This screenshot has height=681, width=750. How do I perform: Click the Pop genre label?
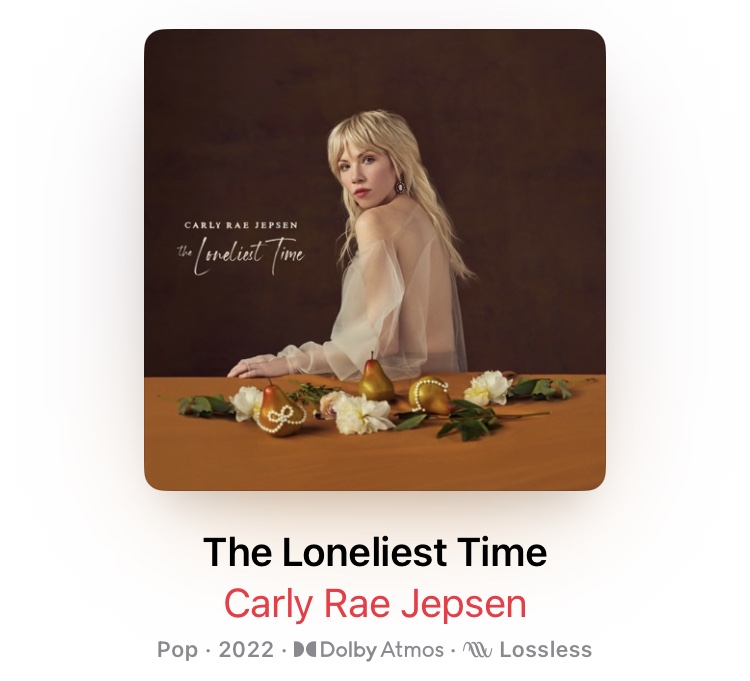(177, 650)
